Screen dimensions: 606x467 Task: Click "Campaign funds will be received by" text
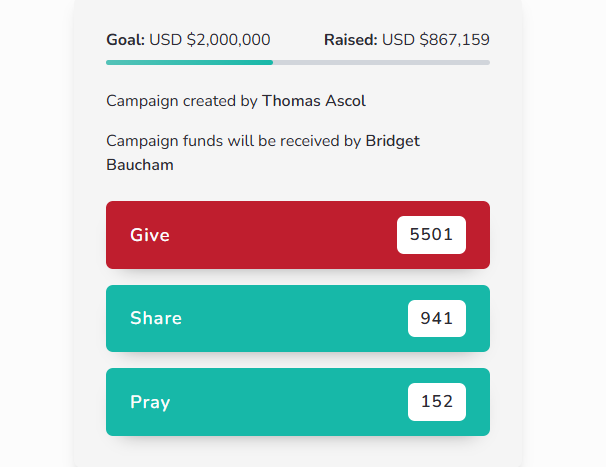(x=233, y=141)
